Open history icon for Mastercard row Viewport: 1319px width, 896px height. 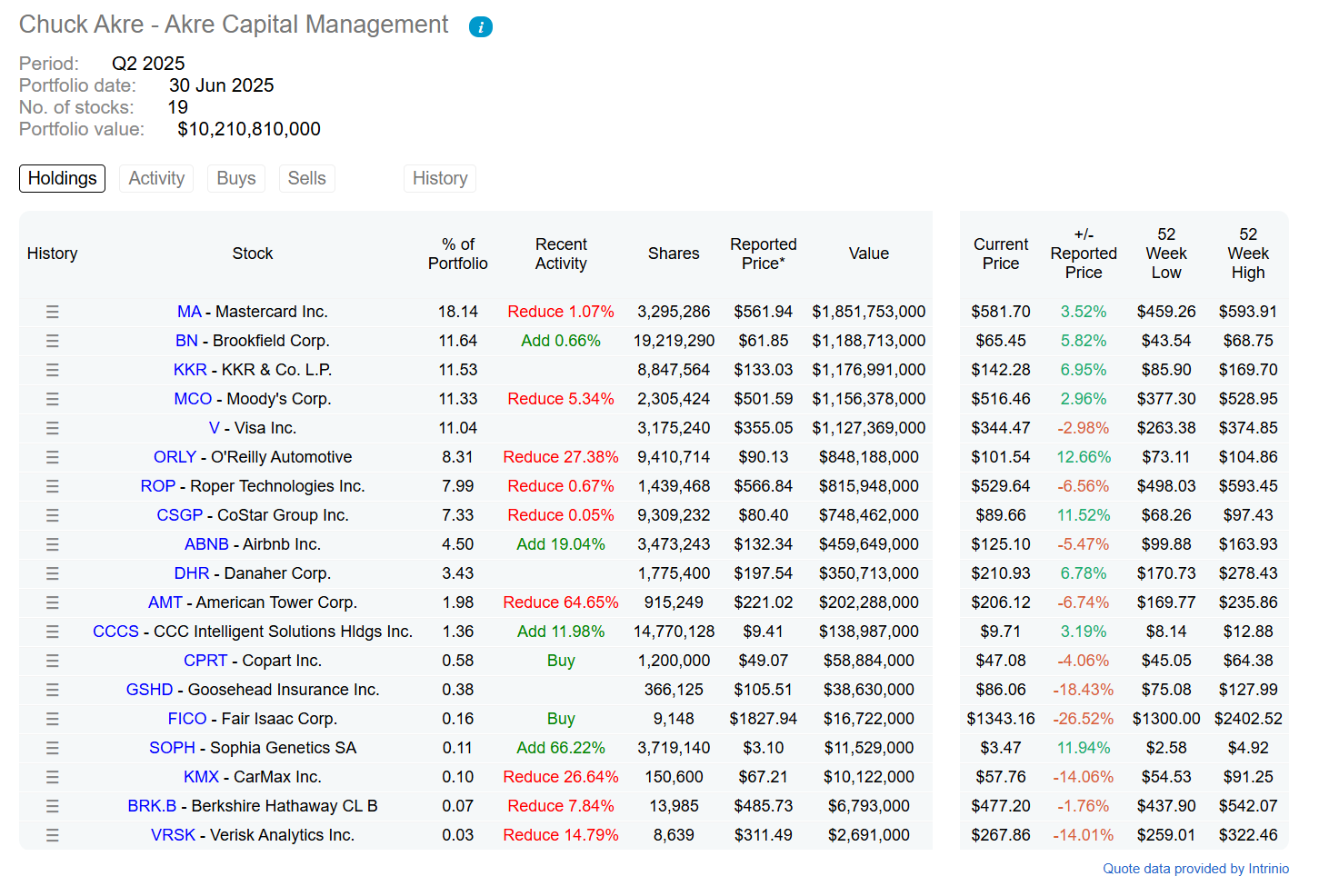(53, 312)
